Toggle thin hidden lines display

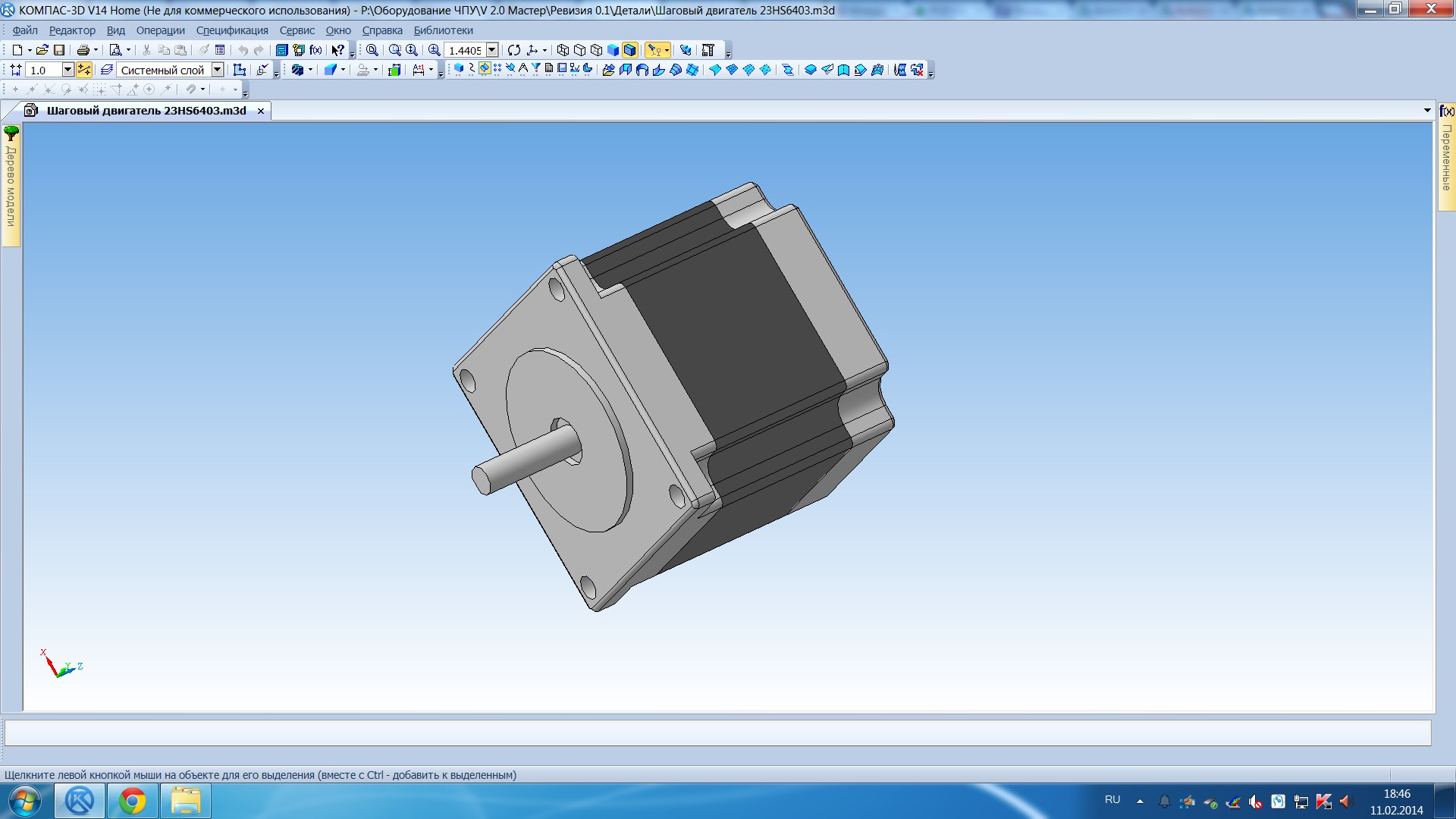point(596,50)
